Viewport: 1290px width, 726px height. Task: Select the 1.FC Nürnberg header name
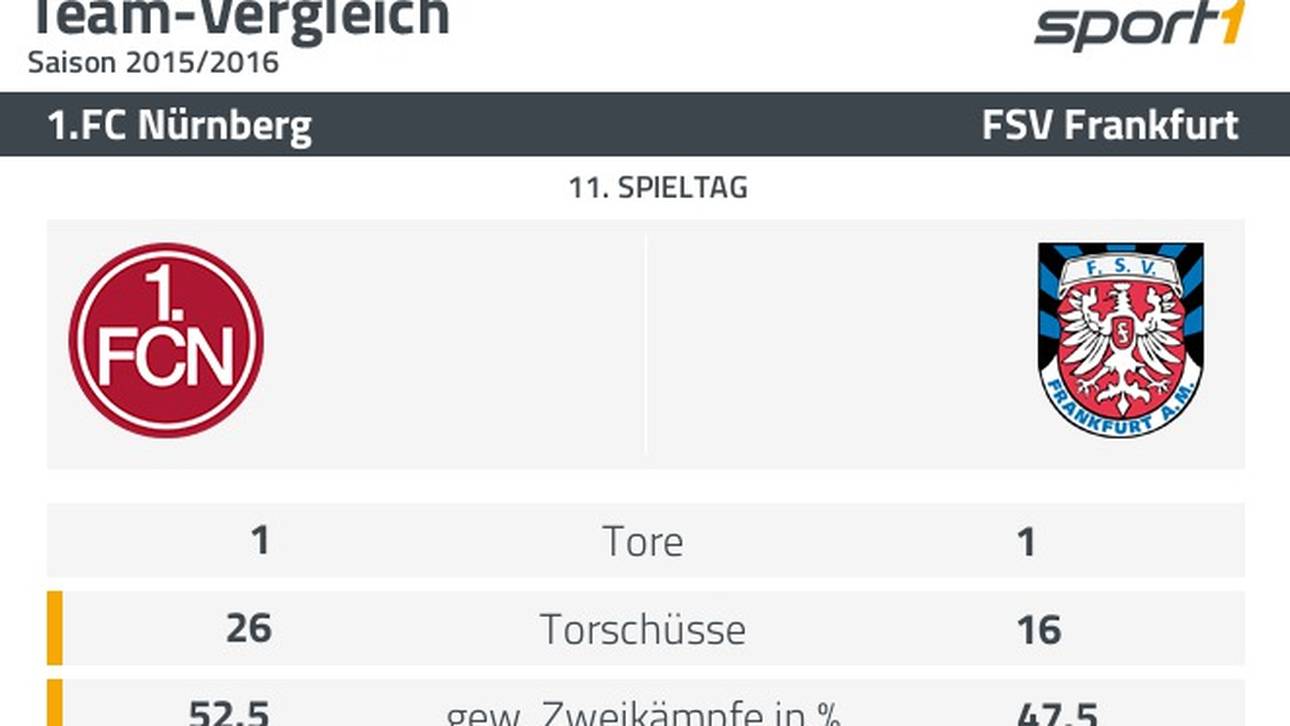[x=180, y=125]
